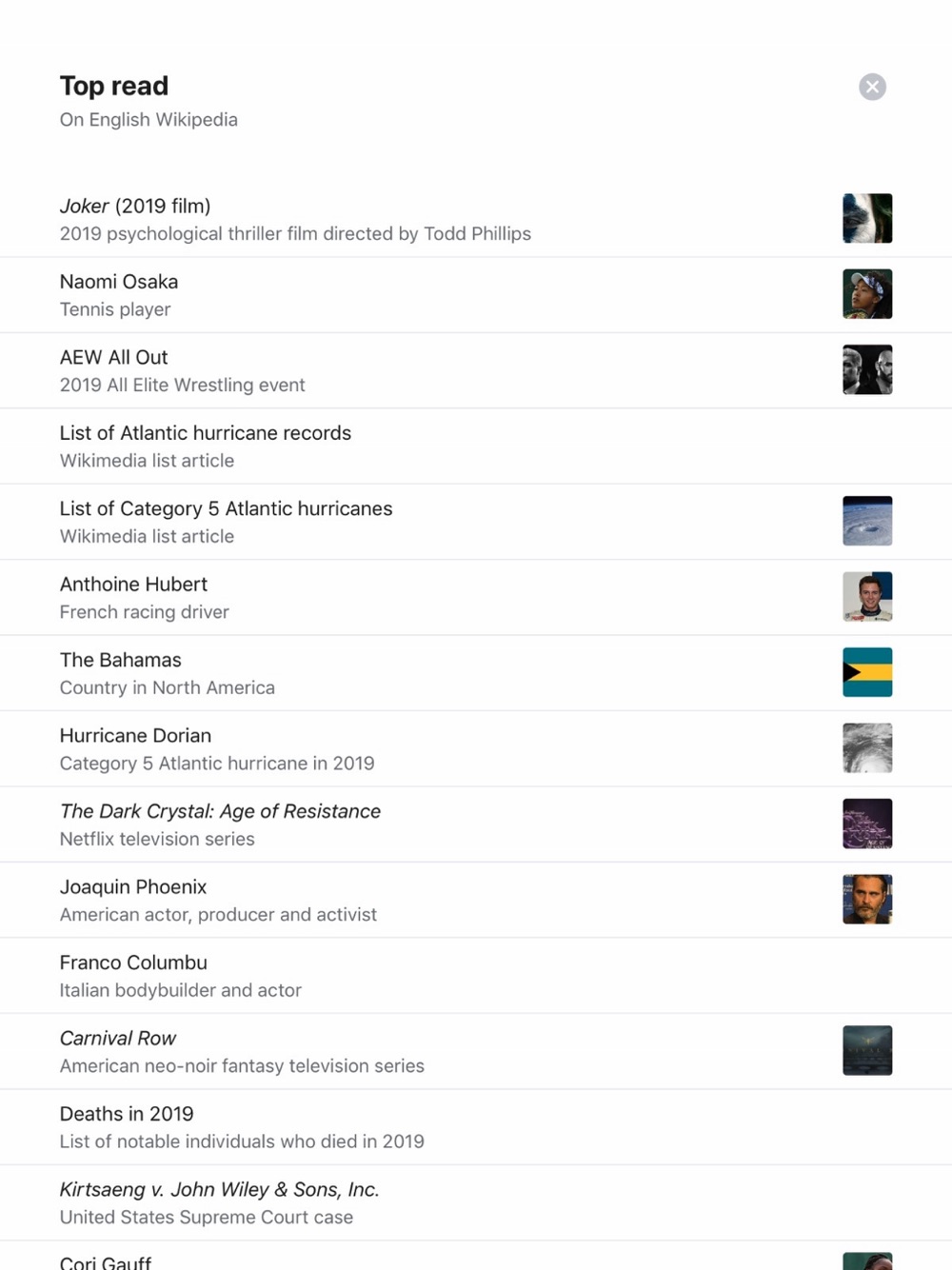Open the Bahamas flag thumbnail
The width and height of the screenshot is (952, 1270).
click(867, 672)
